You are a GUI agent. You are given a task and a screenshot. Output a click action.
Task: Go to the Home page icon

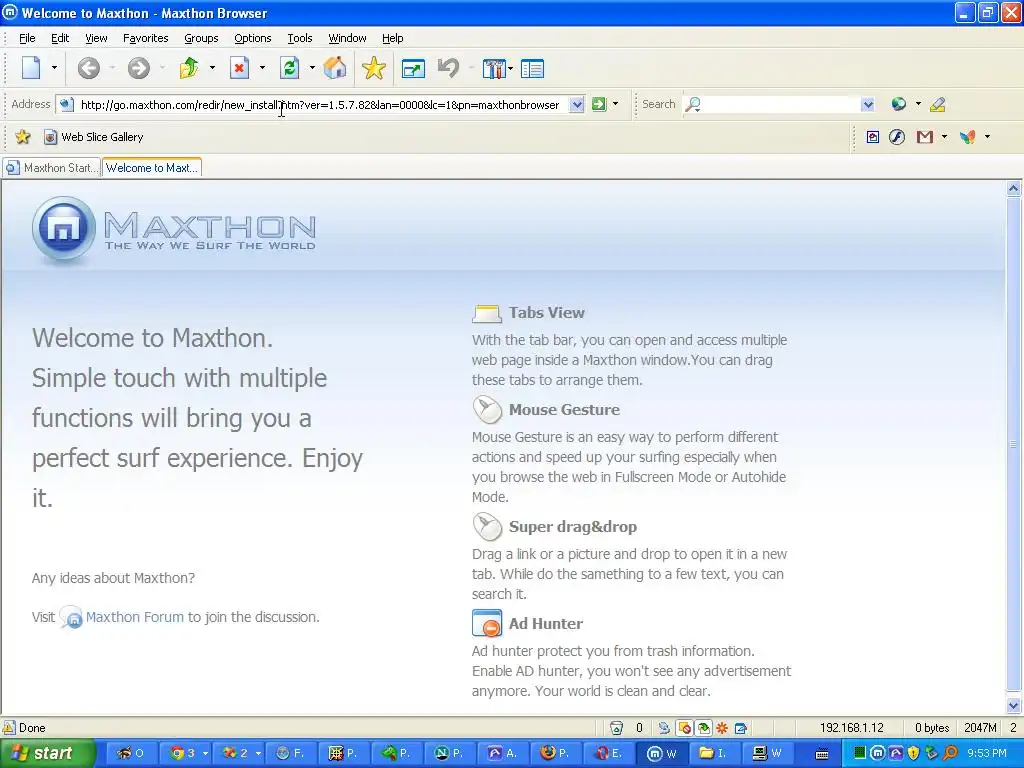tap(335, 68)
